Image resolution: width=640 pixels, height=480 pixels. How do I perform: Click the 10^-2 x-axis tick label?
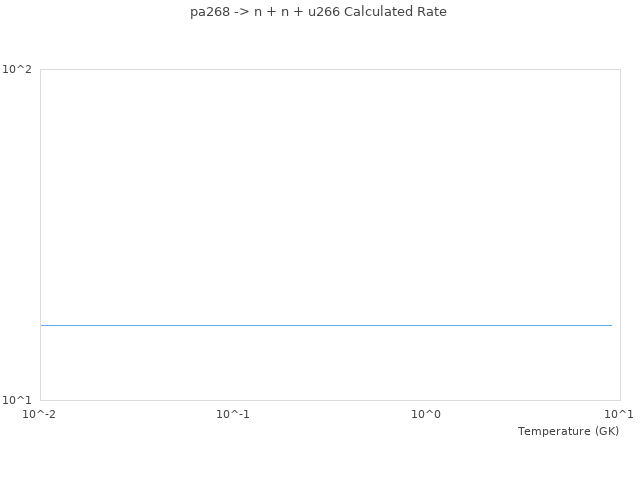pos(40,414)
